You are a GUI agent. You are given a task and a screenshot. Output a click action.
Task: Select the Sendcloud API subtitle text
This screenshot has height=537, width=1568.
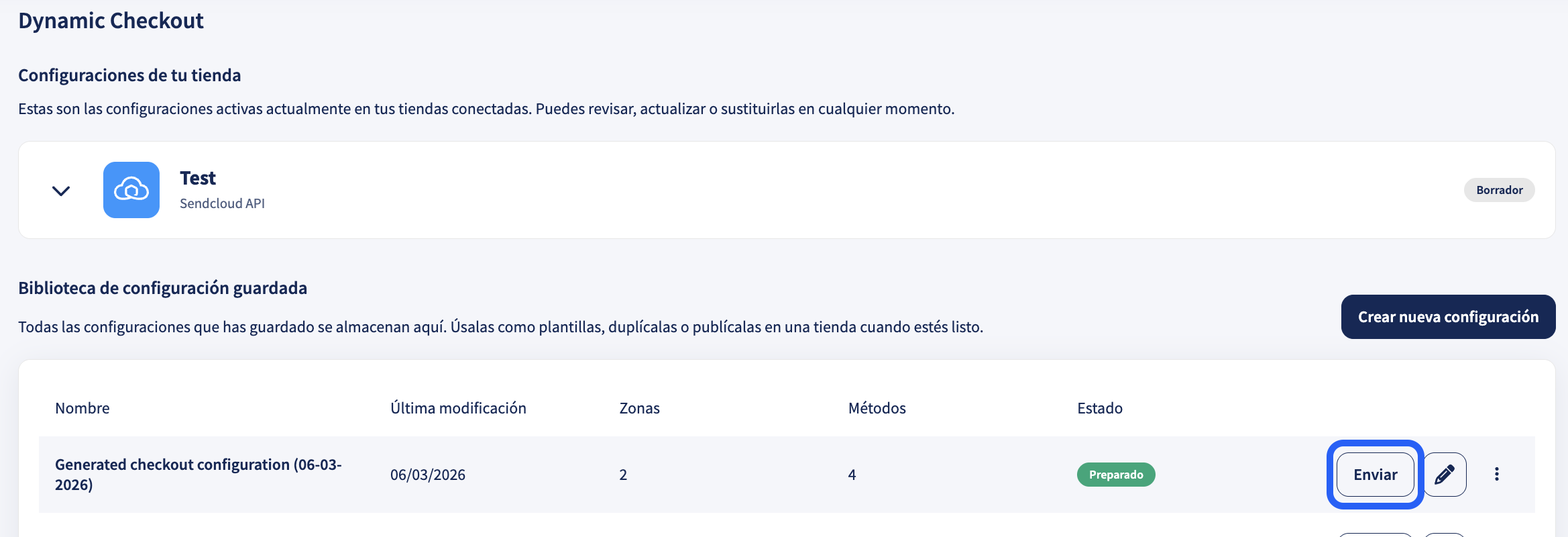click(222, 203)
